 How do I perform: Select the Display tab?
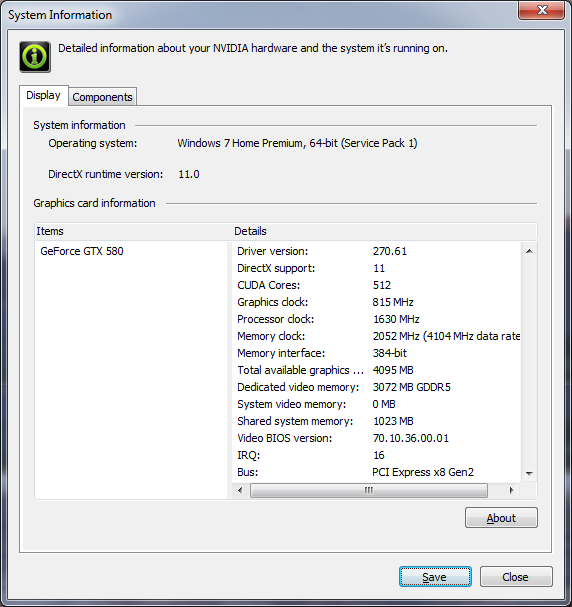43,95
